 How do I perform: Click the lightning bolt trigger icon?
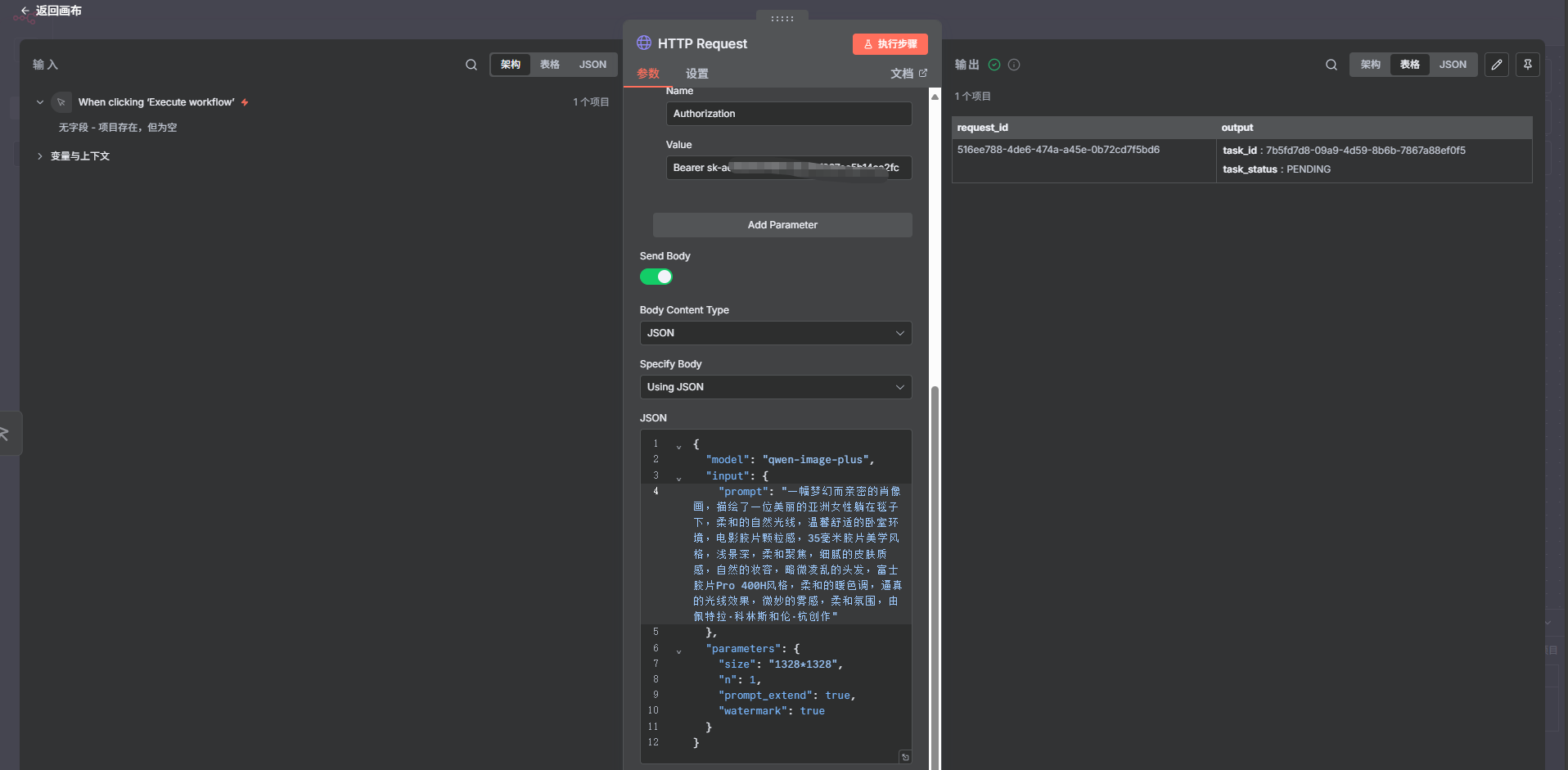click(x=245, y=102)
